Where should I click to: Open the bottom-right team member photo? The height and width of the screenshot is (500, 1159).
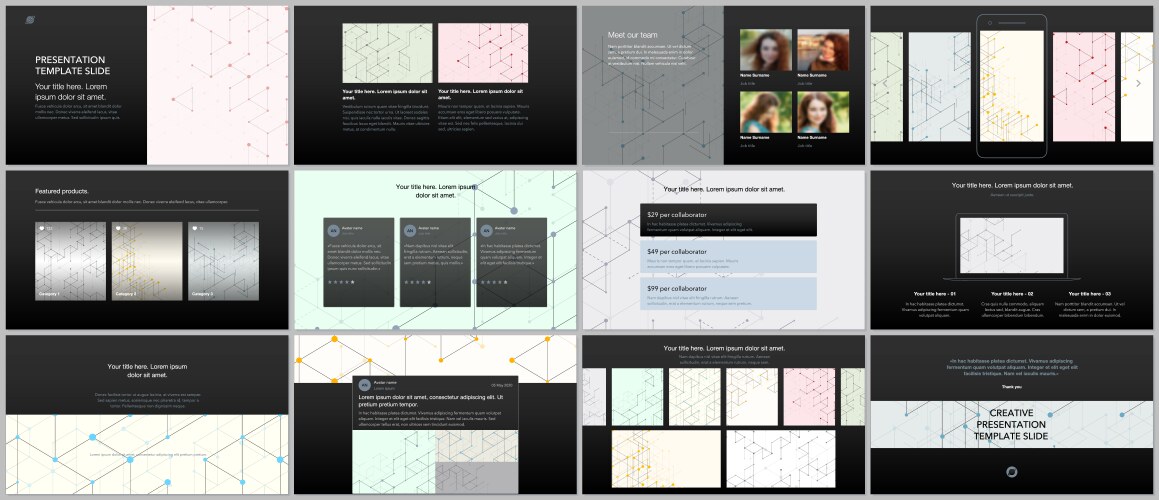[822, 111]
